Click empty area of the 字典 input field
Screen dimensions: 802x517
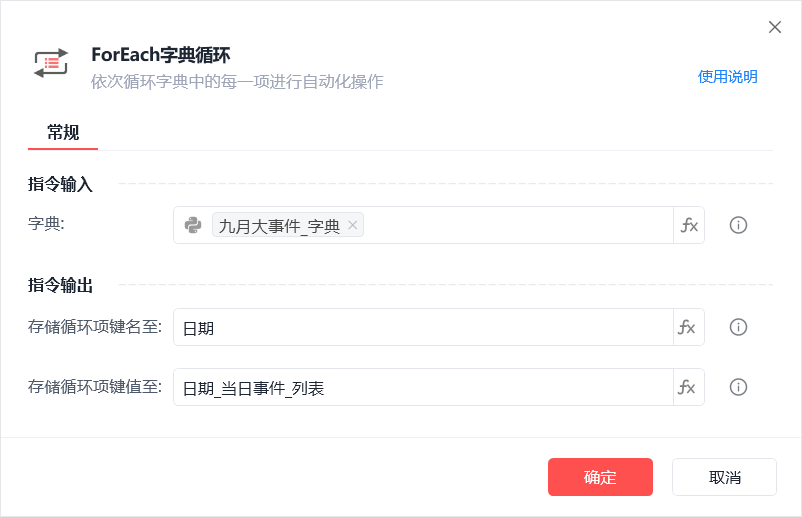517,225
